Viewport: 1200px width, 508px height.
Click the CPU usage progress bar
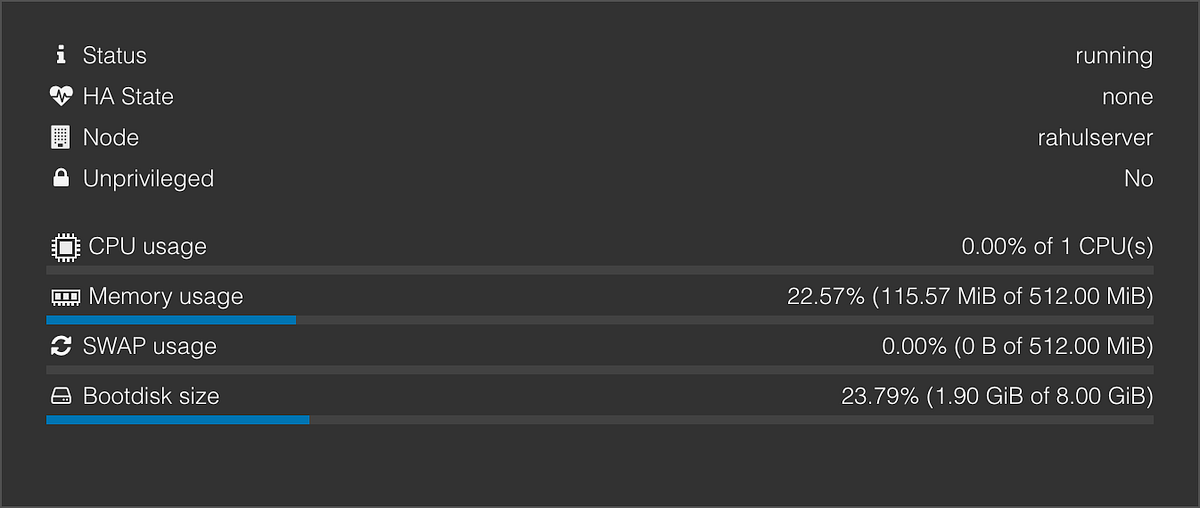coord(600,270)
